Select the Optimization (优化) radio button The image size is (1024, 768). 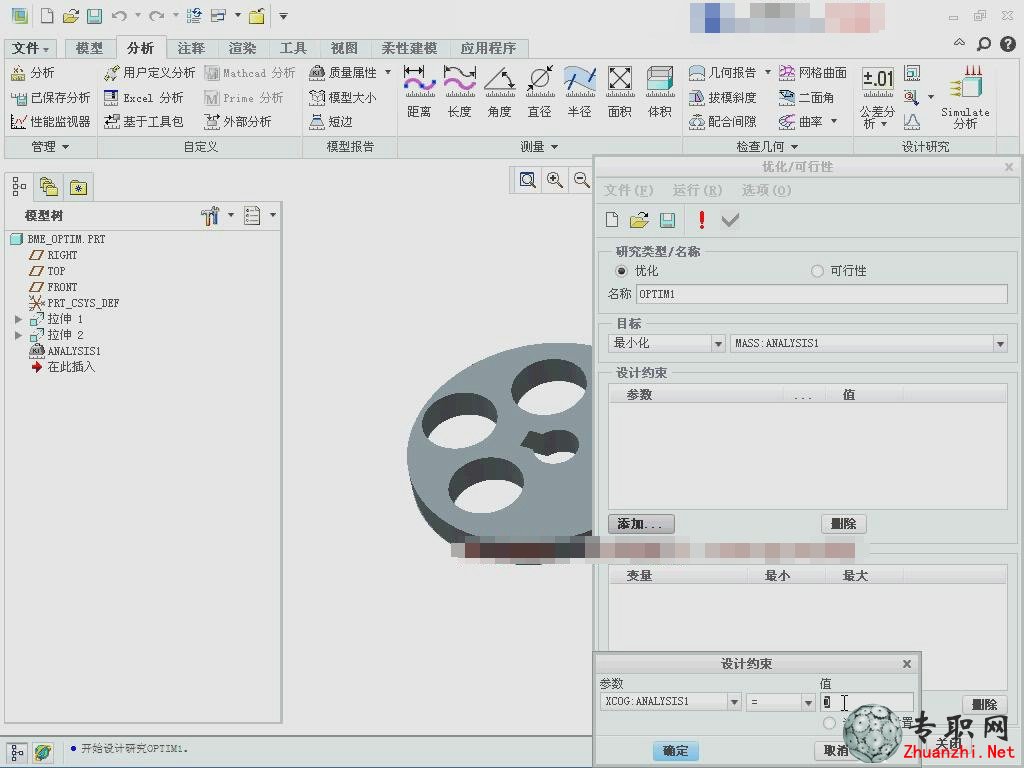621,271
